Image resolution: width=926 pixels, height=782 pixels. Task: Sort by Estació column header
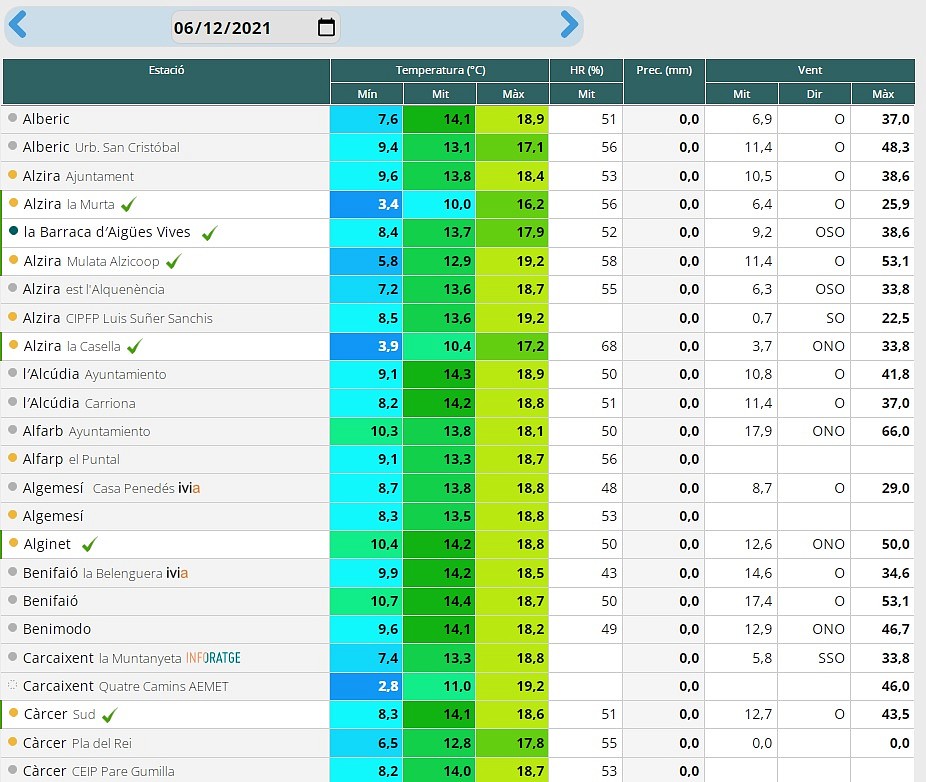(x=167, y=82)
